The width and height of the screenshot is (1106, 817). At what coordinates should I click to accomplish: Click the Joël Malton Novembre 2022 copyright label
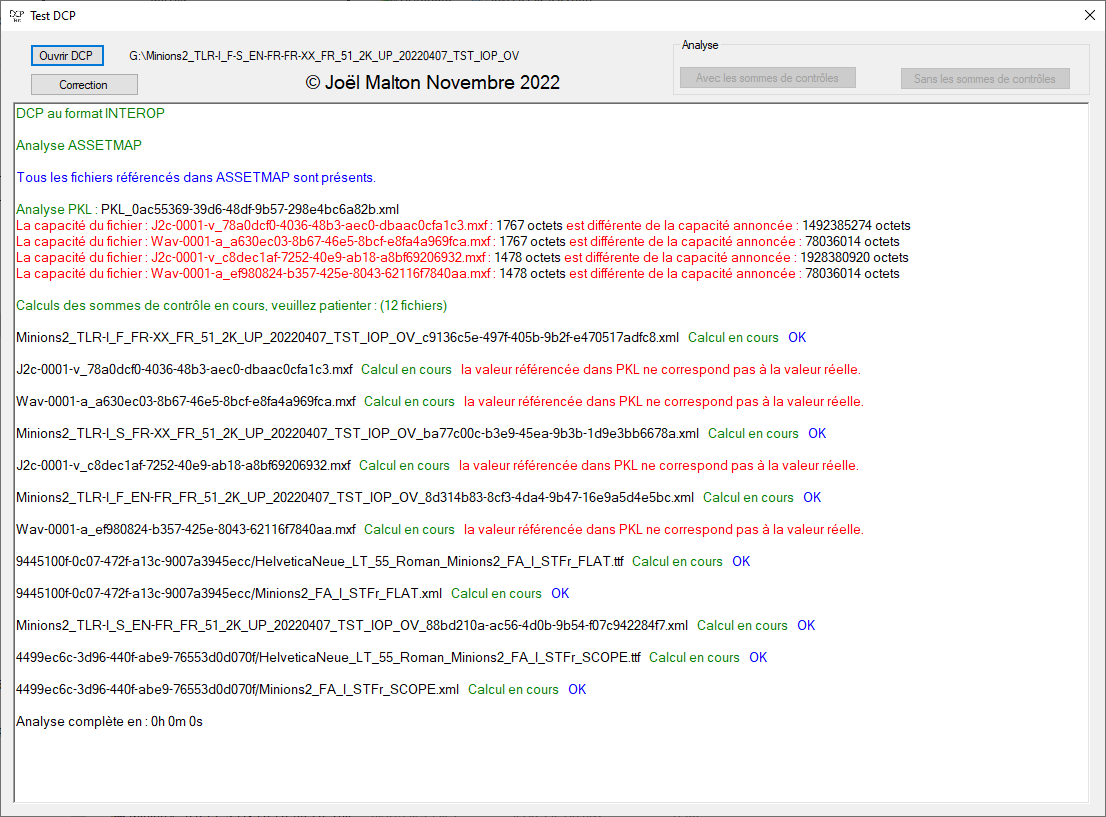pyautogui.click(x=432, y=83)
